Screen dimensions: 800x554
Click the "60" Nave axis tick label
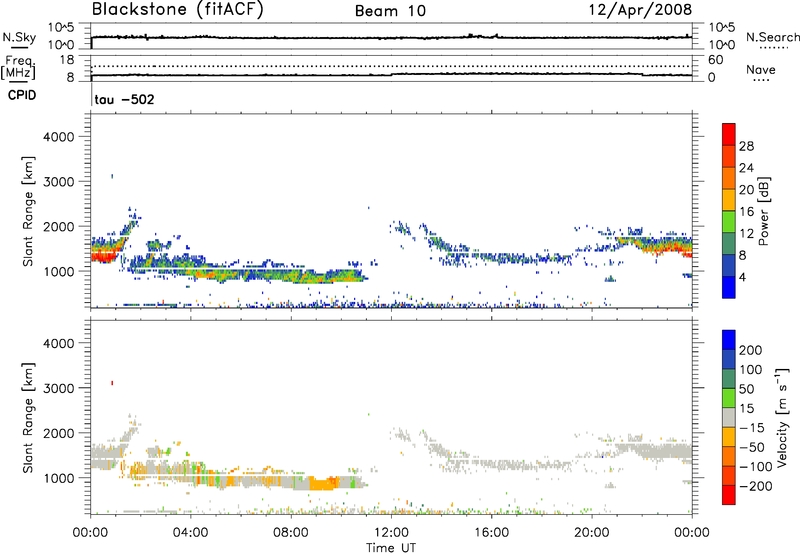coord(715,60)
